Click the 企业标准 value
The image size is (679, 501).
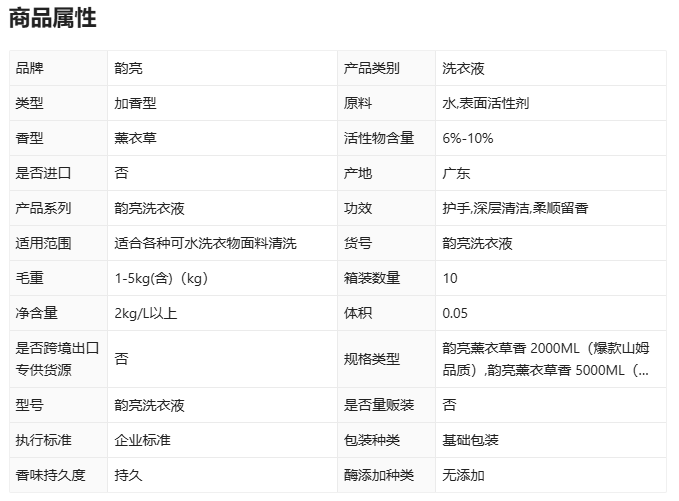click(x=142, y=440)
